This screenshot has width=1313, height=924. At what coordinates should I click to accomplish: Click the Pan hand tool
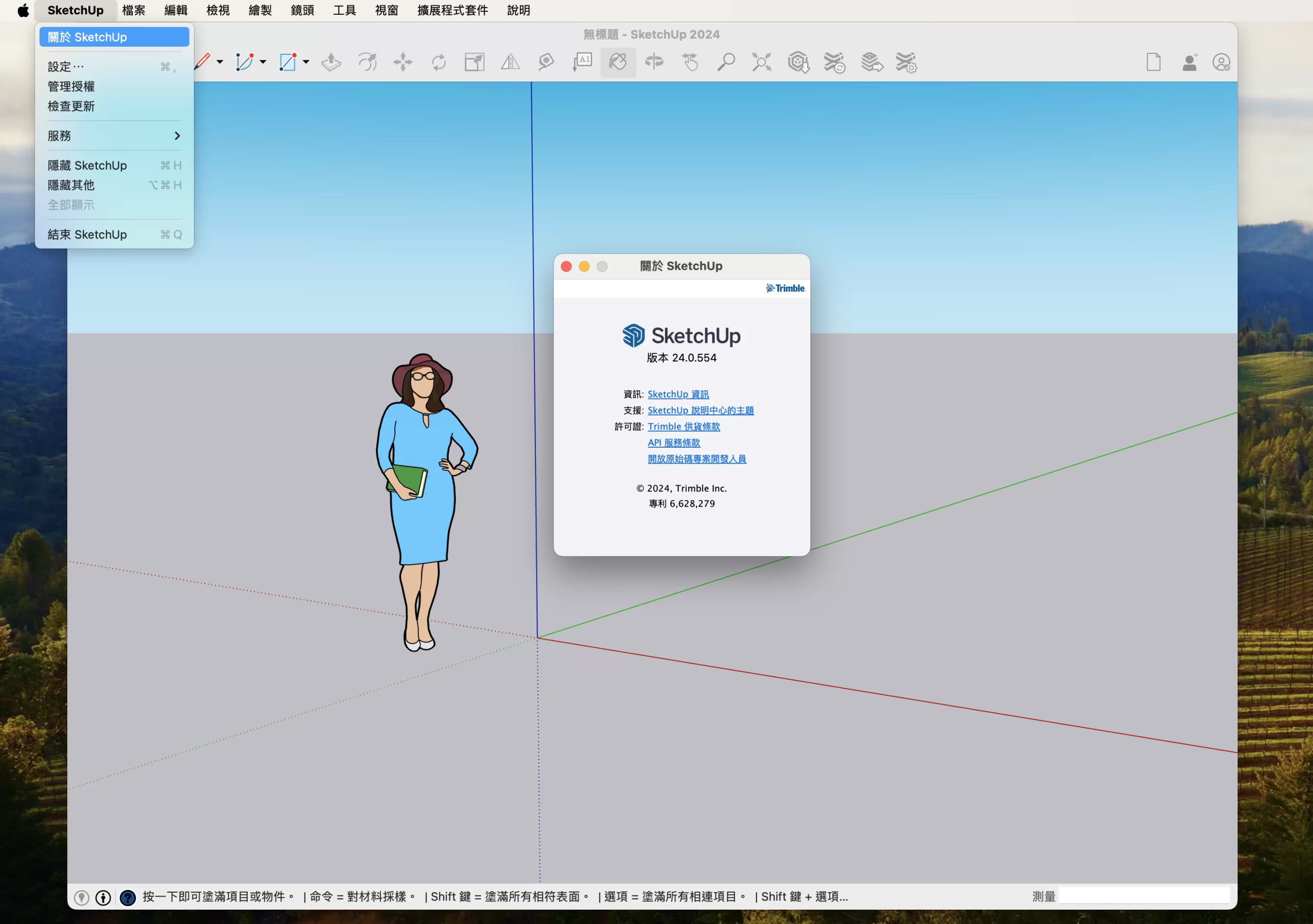coord(690,62)
